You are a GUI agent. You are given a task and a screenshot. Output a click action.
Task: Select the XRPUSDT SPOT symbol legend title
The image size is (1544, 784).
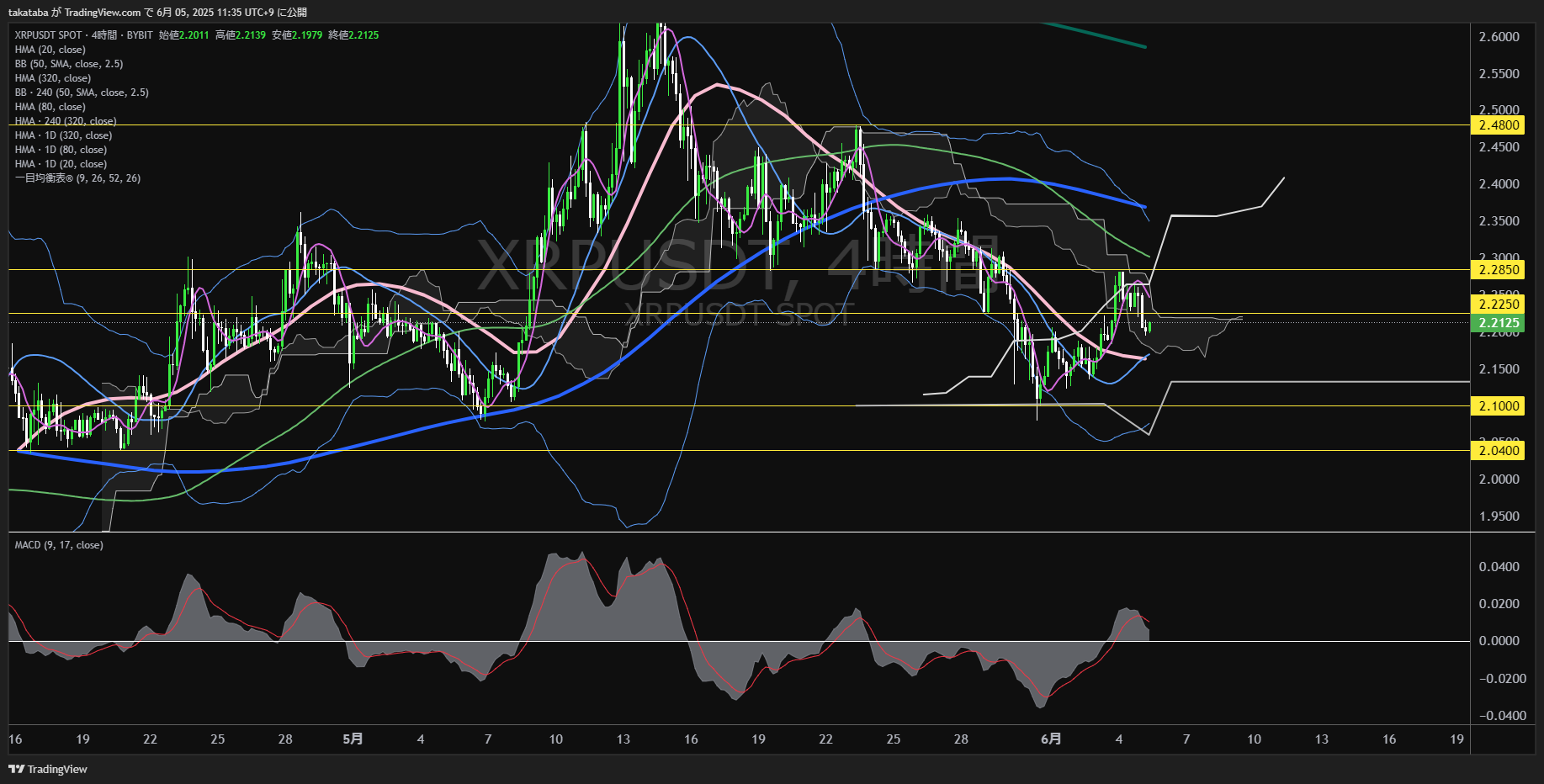click(84, 35)
